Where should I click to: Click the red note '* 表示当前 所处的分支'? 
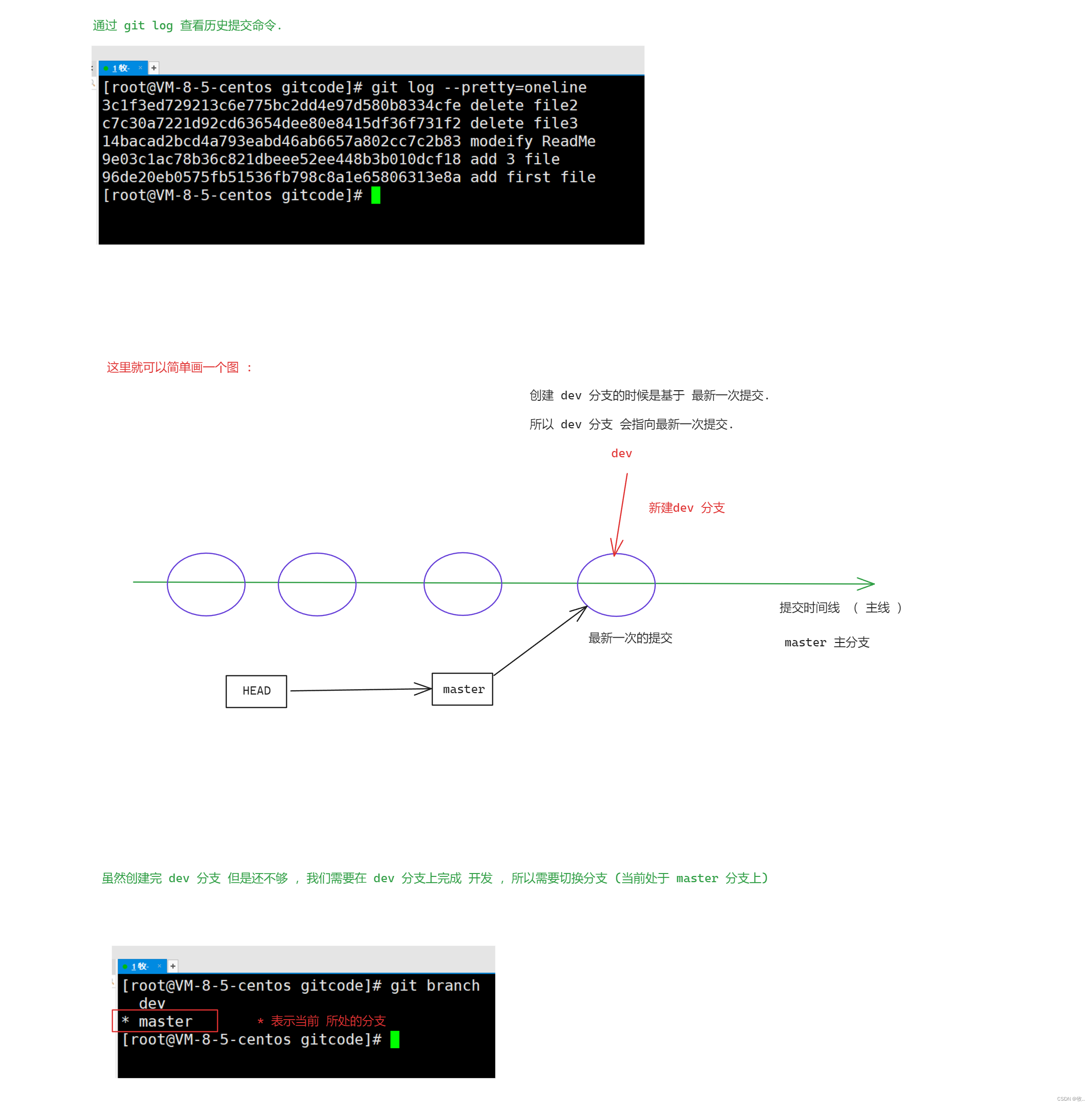(322, 1021)
